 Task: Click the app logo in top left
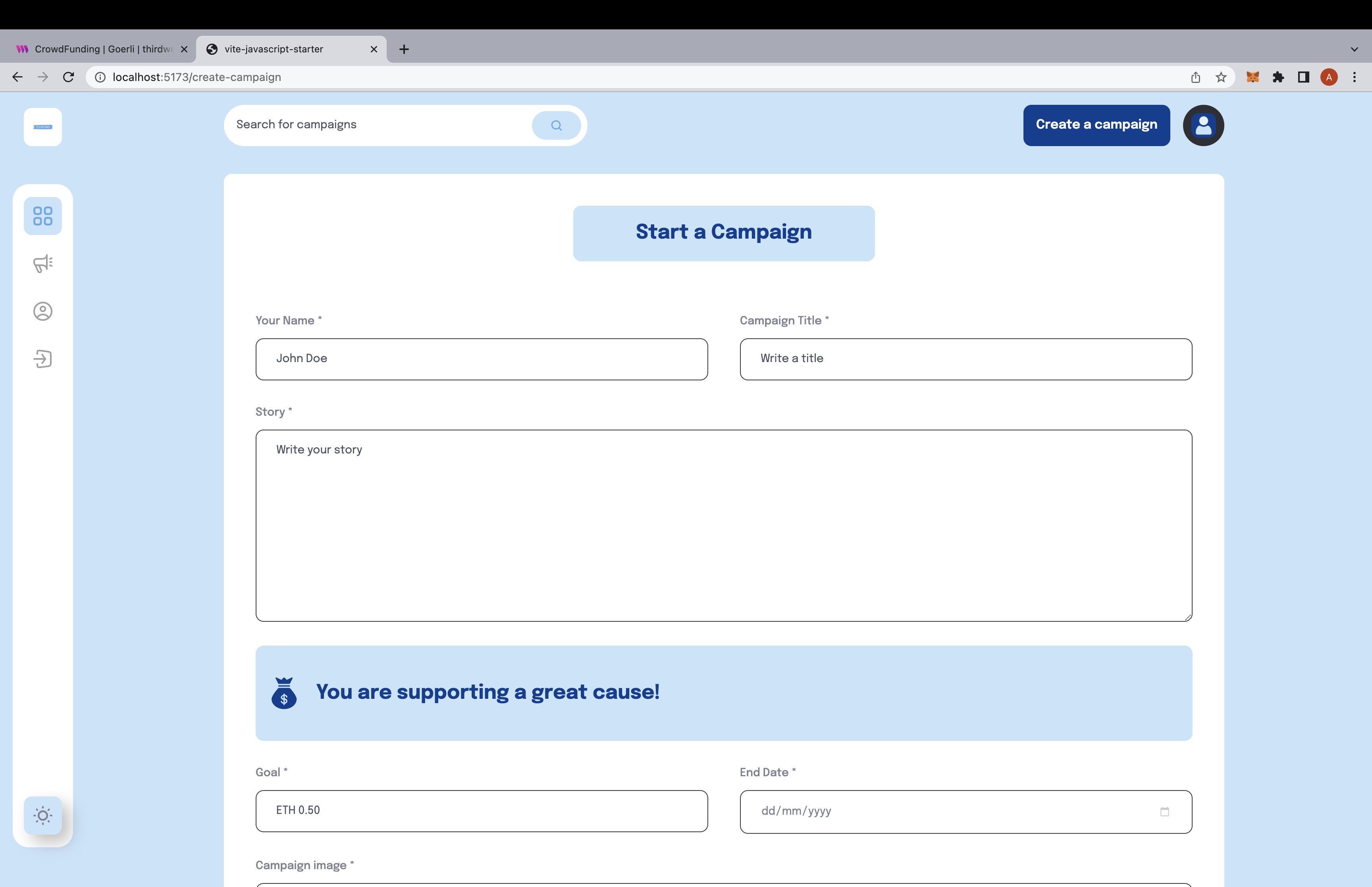pos(42,127)
